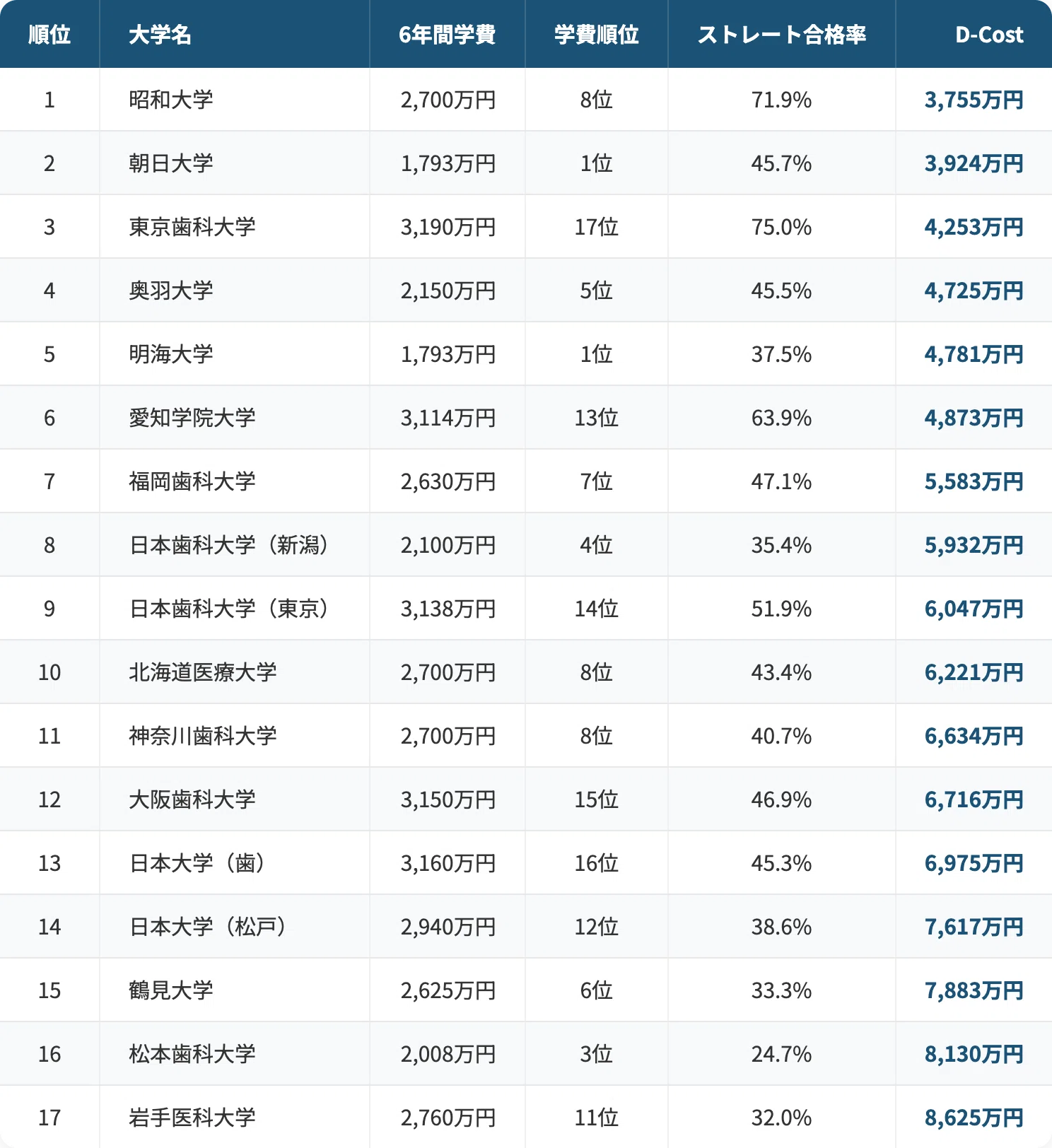Select the university name '愛知学院大学'
Viewport: 1052px width, 1148px height.
(x=192, y=418)
